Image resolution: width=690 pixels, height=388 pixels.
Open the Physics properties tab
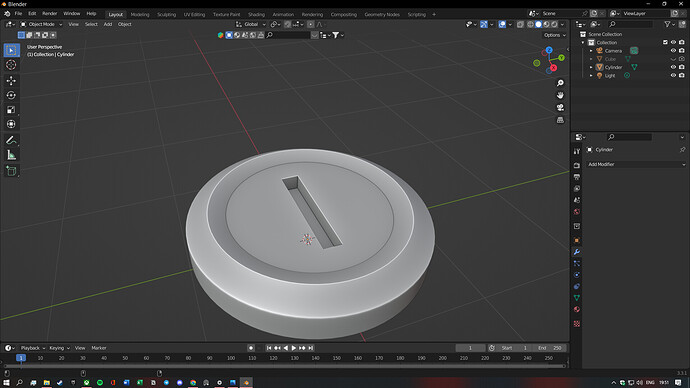tap(577, 275)
